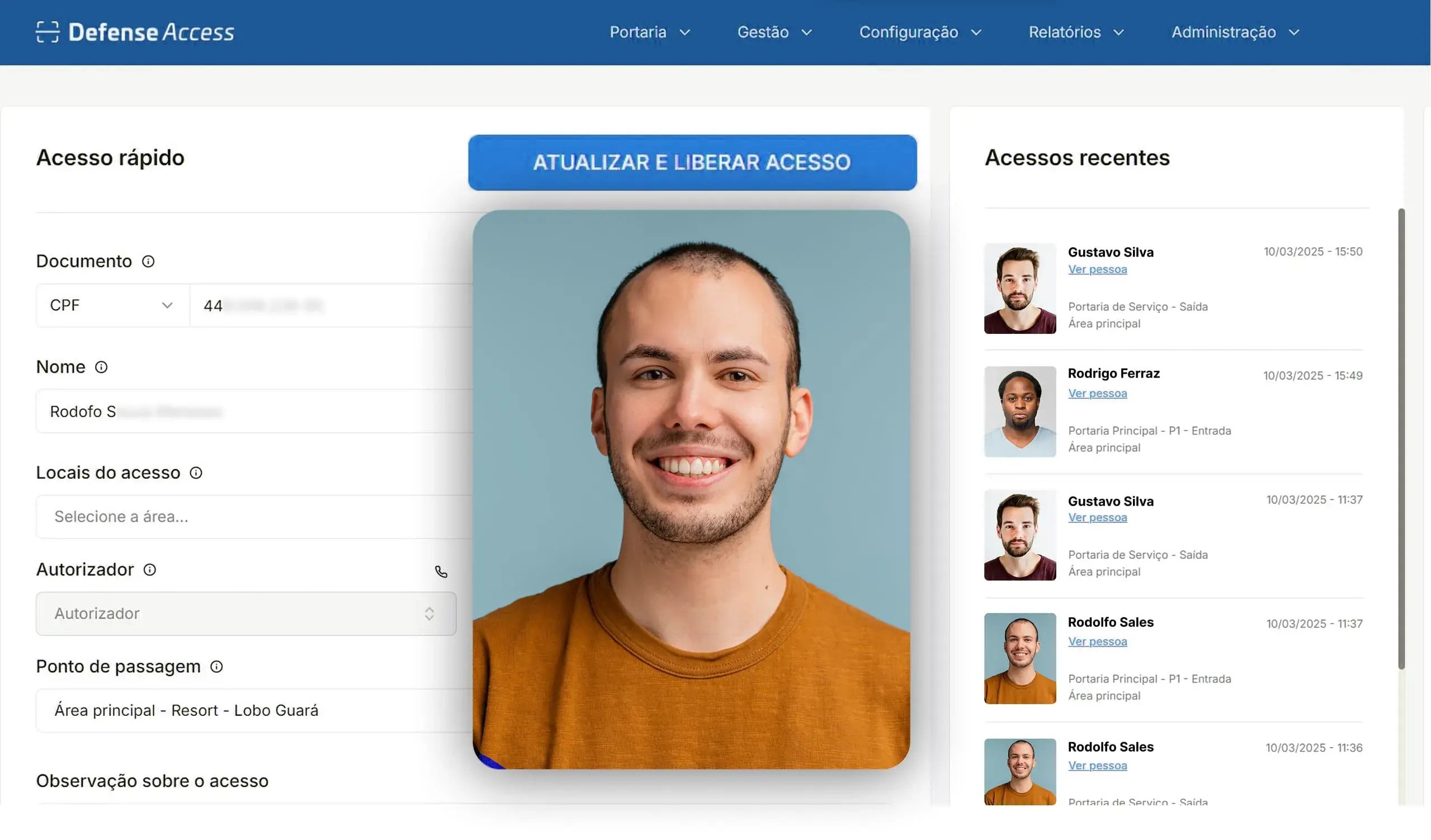Click the phone icon above Autorizador field
Viewport: 1431px width, 840px height.
pyautogui.click(x=441, y=572)
